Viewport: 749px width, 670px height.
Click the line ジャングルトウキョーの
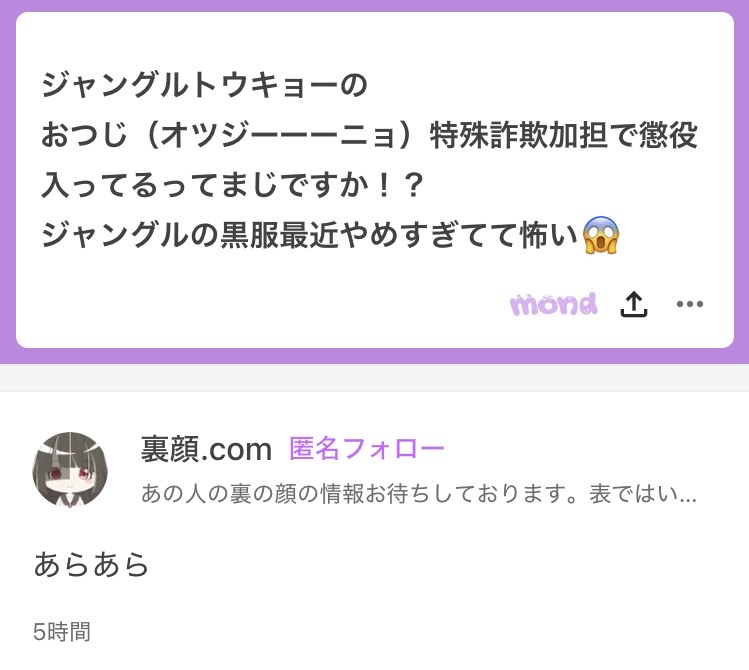click(204, 85)
